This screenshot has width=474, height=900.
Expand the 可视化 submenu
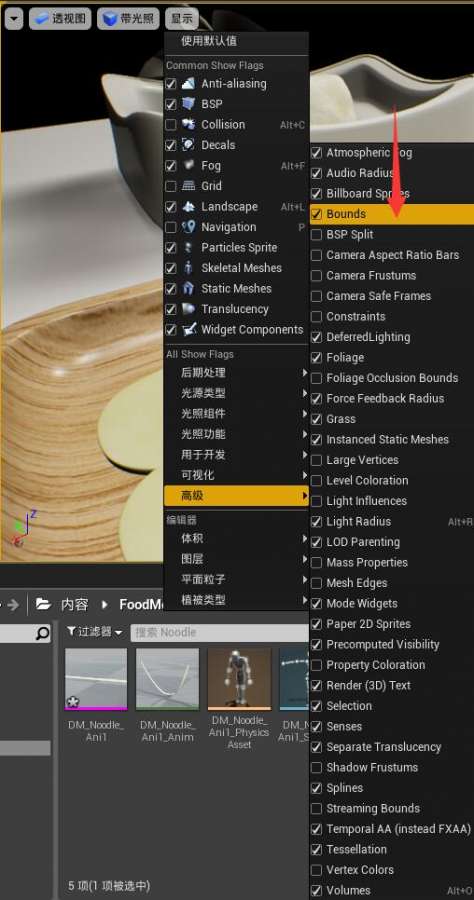tap(236, 475)
